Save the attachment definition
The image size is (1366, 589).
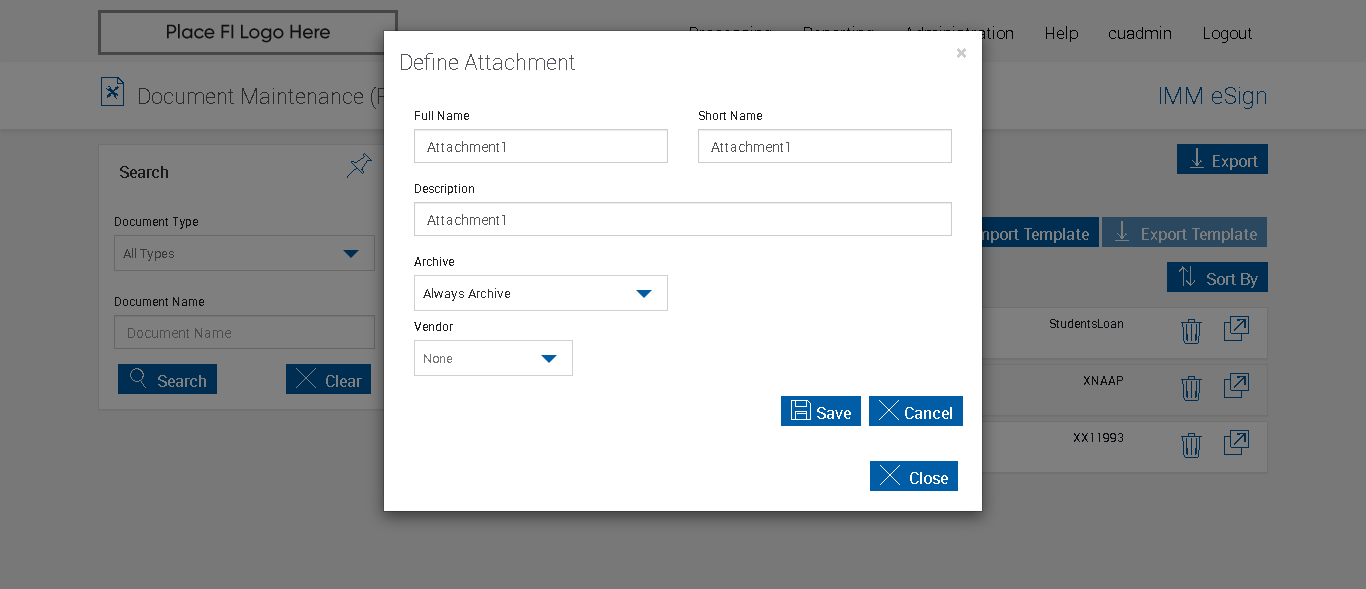coord(820,412)
